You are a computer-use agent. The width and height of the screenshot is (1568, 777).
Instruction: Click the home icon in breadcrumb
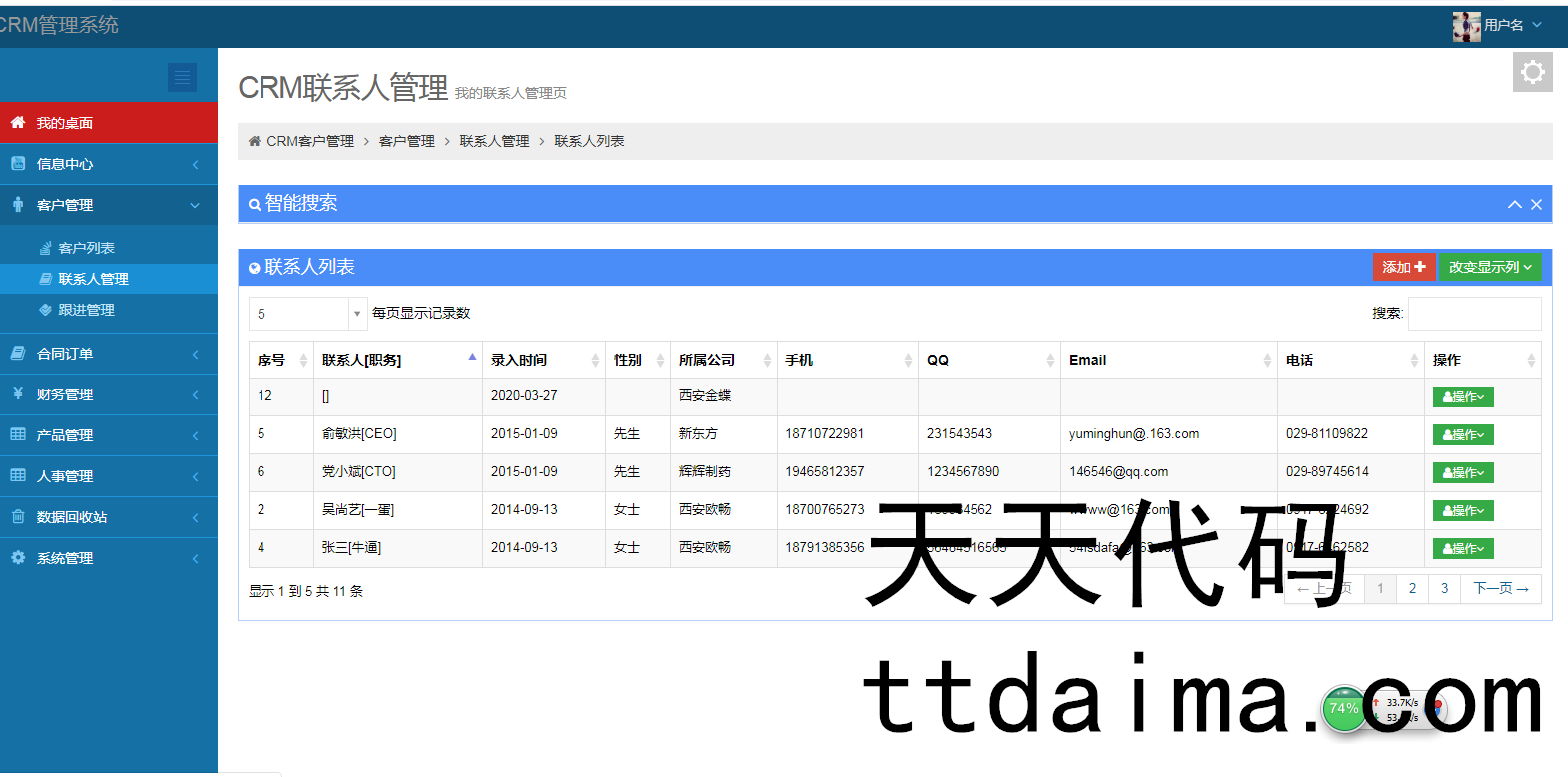pyautogui.click(x=255, y=141)
